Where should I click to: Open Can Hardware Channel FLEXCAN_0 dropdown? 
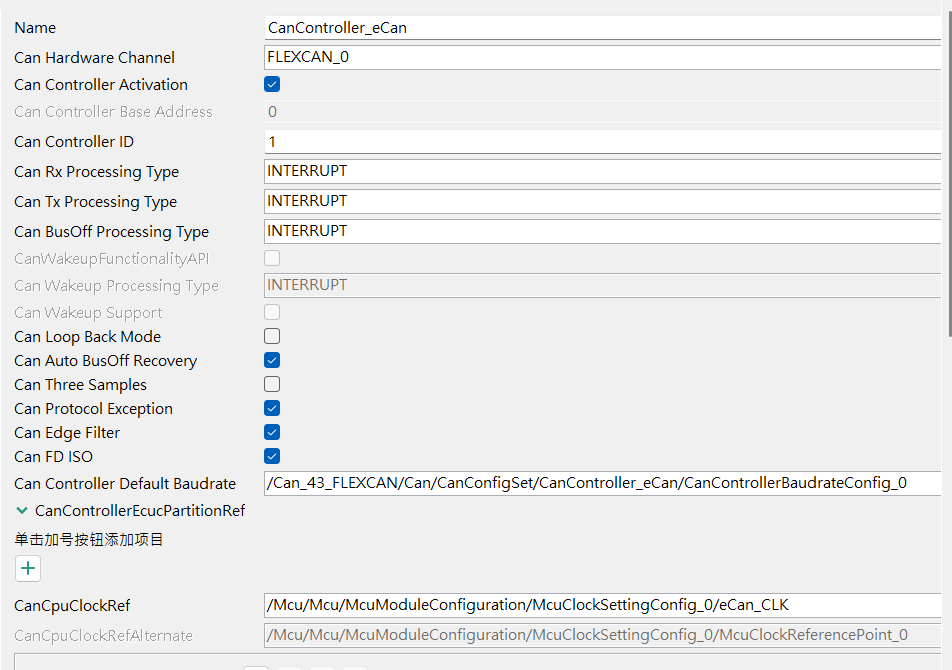tap(602, 57)
